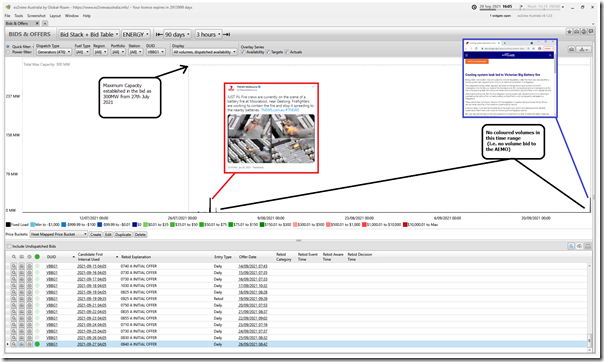Image resolution: width=604 pixels, height=362 pixels.
Task: Open the Tools menu
Action: pos(18,16)
